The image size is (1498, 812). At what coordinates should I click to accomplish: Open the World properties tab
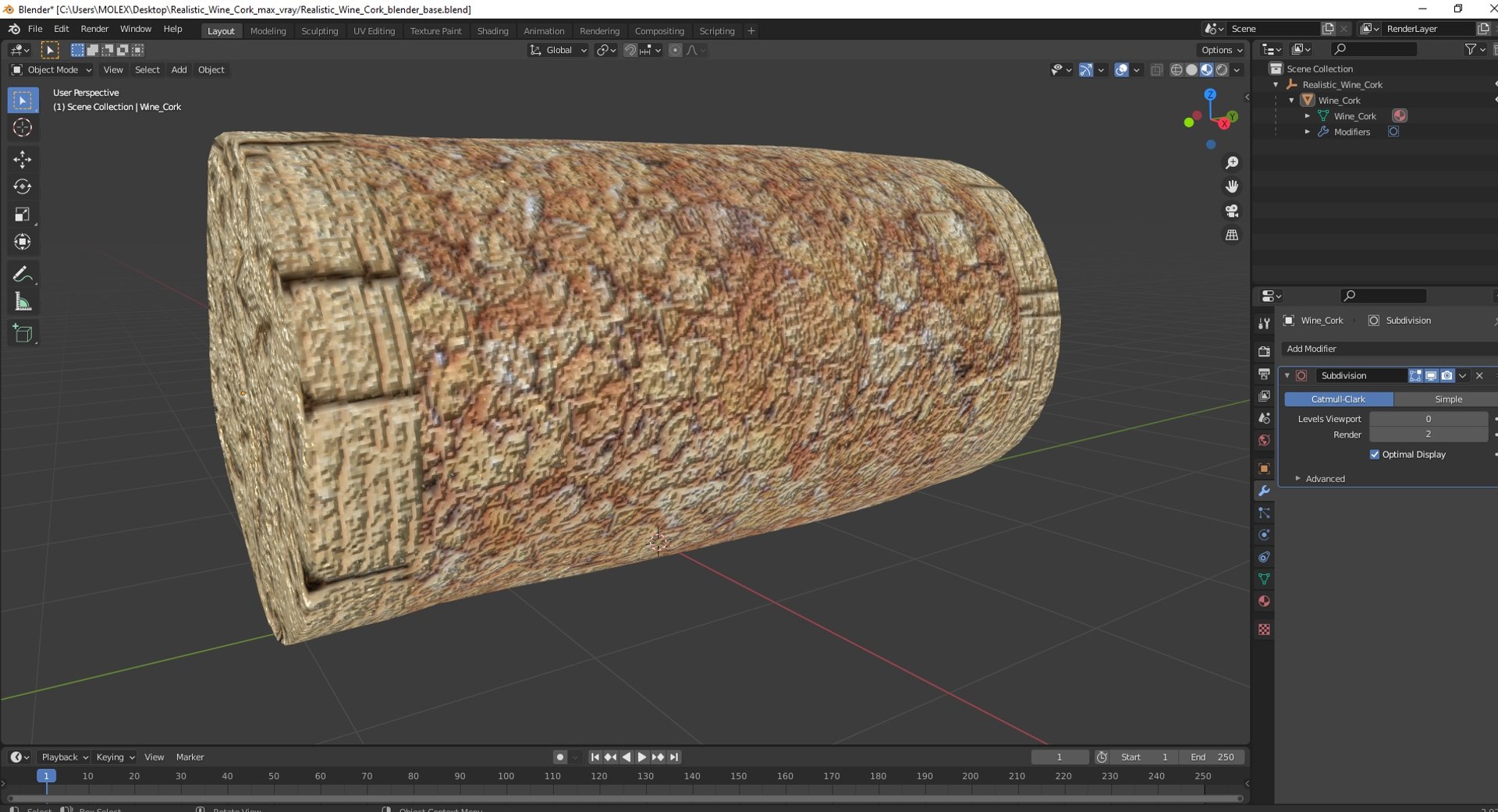click(1264, 440)
